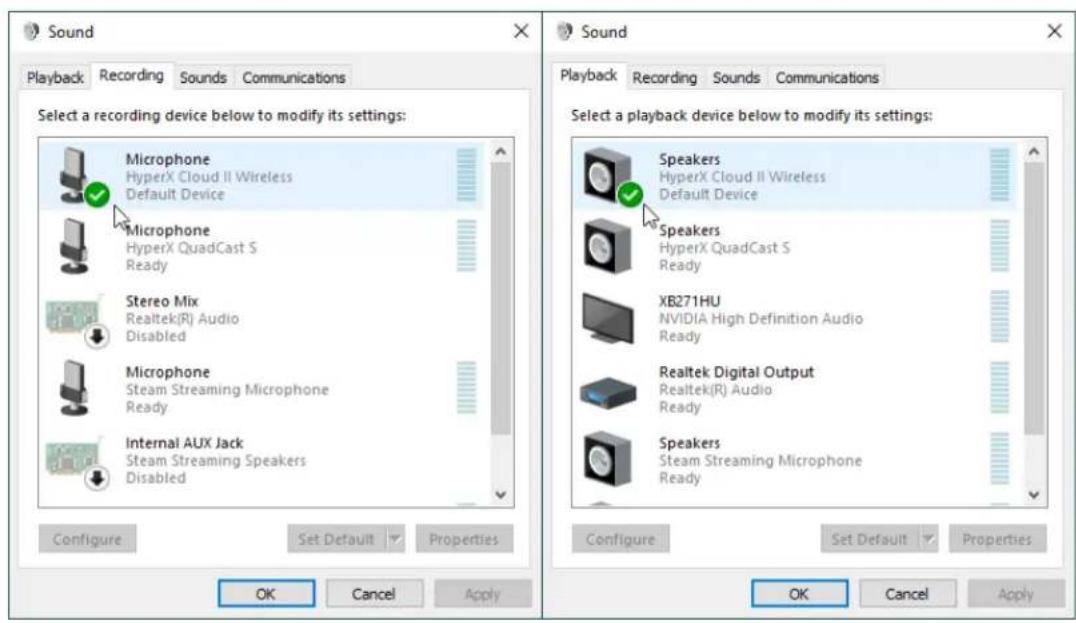
Task: Select HyperX Cloud II Wireless microphone icon
Action: (74, 176)
